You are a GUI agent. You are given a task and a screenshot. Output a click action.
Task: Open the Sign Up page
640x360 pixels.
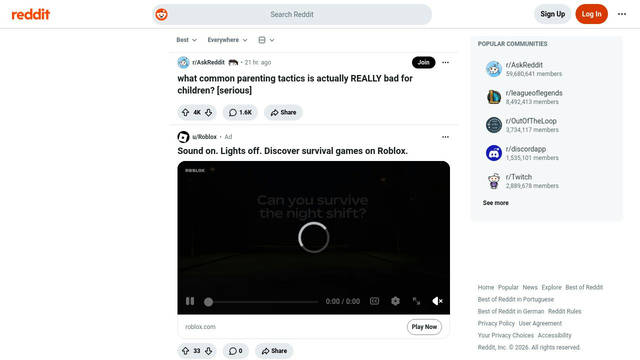pyautogui.click(x=552, y=14)
